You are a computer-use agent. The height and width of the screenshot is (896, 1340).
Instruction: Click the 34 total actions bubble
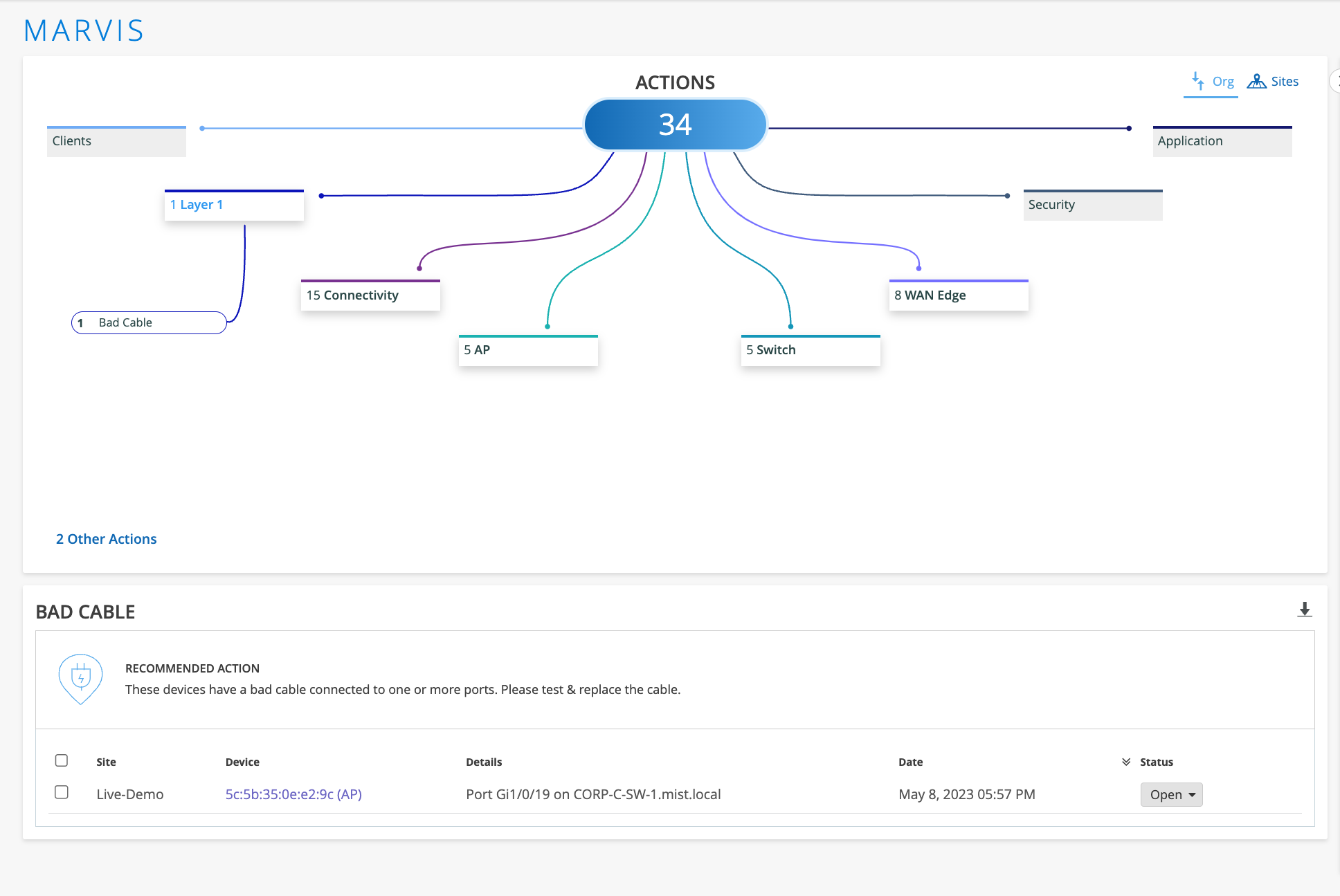click(x=675, y=125)
